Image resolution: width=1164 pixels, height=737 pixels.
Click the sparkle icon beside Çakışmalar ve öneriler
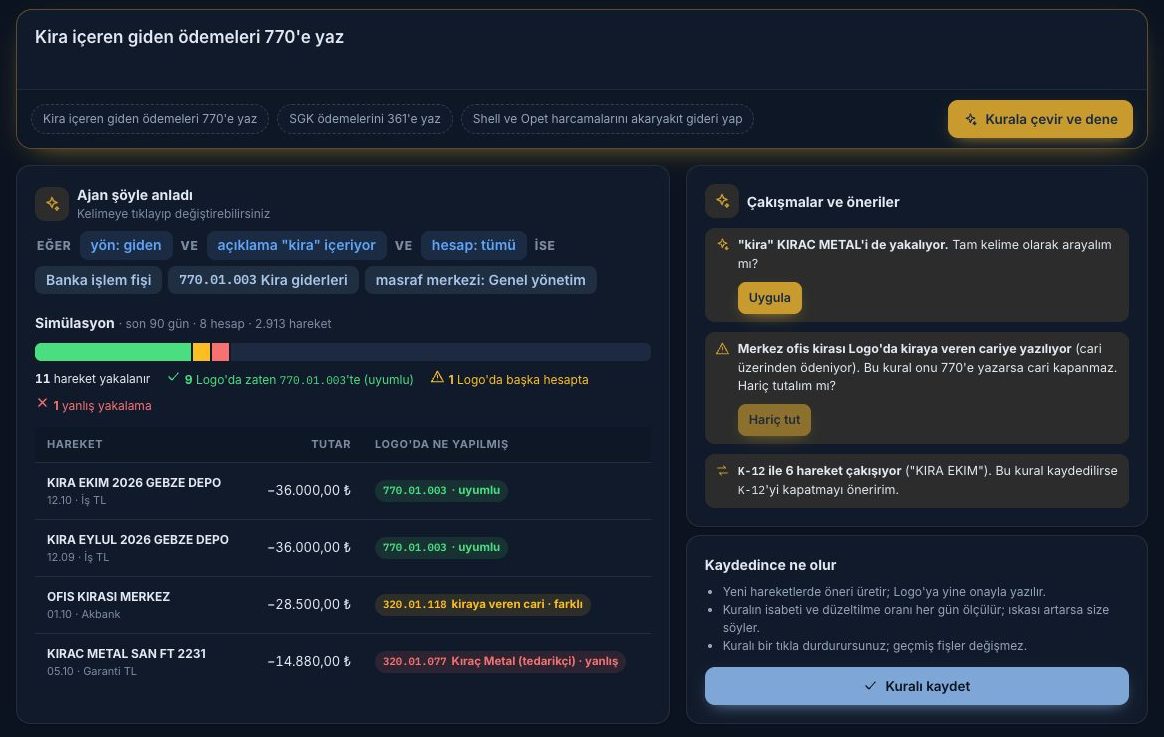(722, 201)
